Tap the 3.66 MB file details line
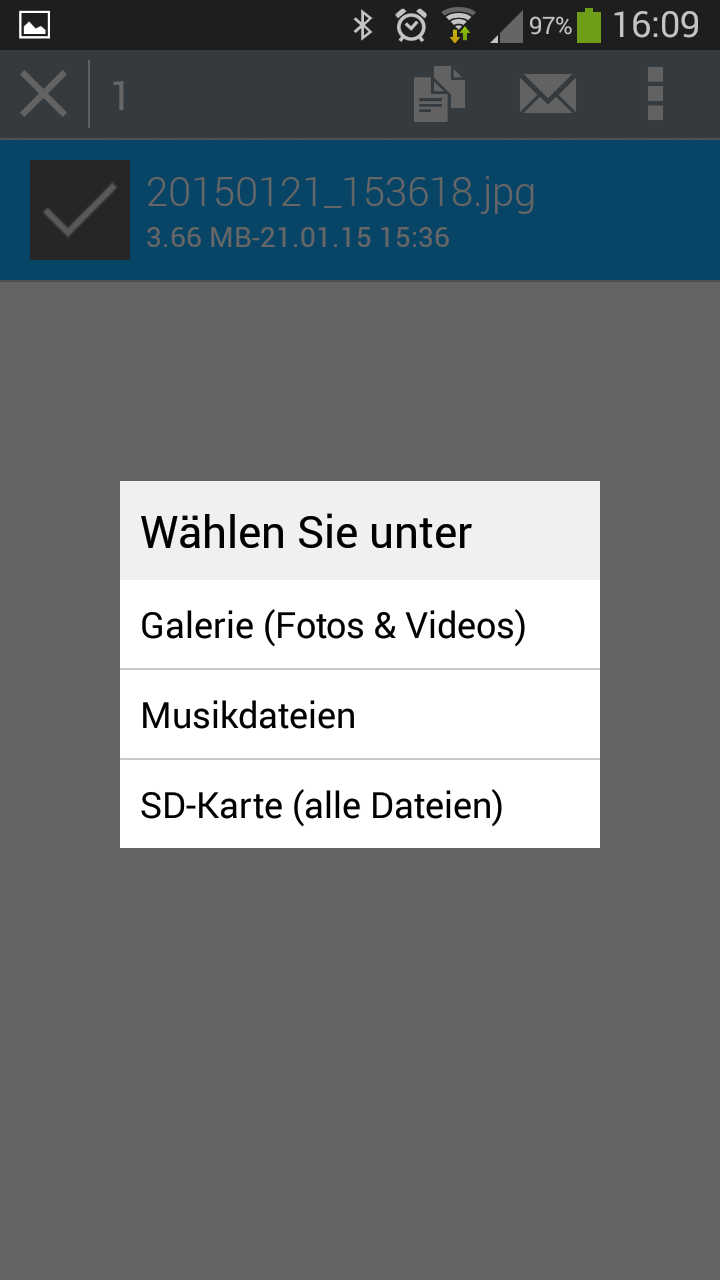720x1280 pixels. point(298,238)
